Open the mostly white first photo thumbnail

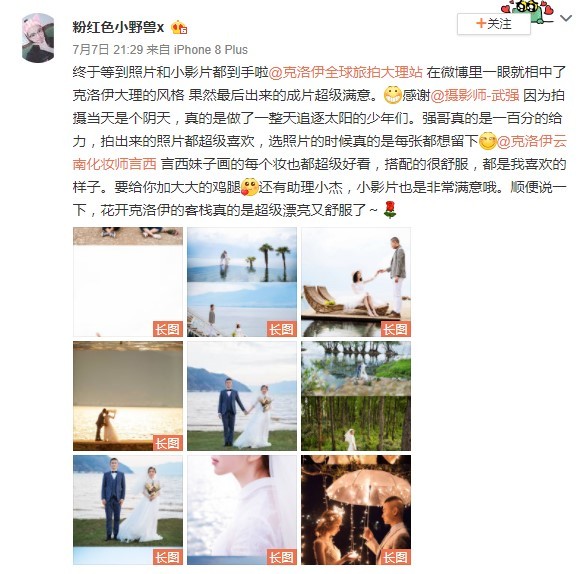click(128, 282)
